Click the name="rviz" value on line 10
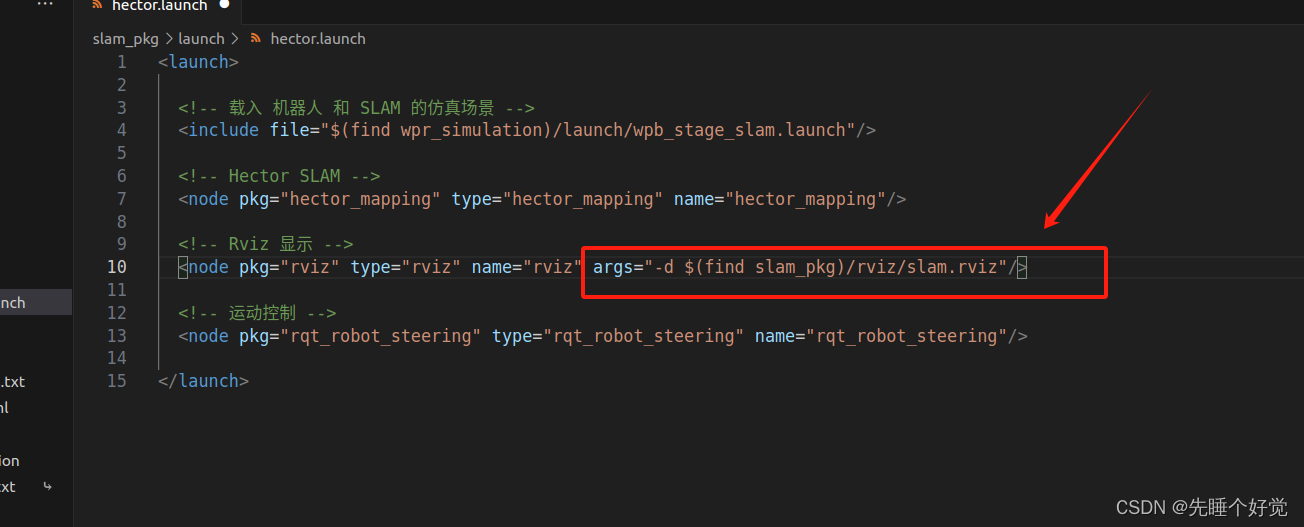Image resolution: width=1304 pixels, height=527 pixels. (552, 267)
